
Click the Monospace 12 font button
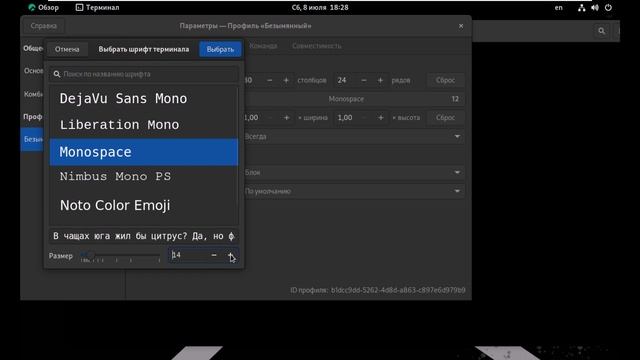coord(354,99)
